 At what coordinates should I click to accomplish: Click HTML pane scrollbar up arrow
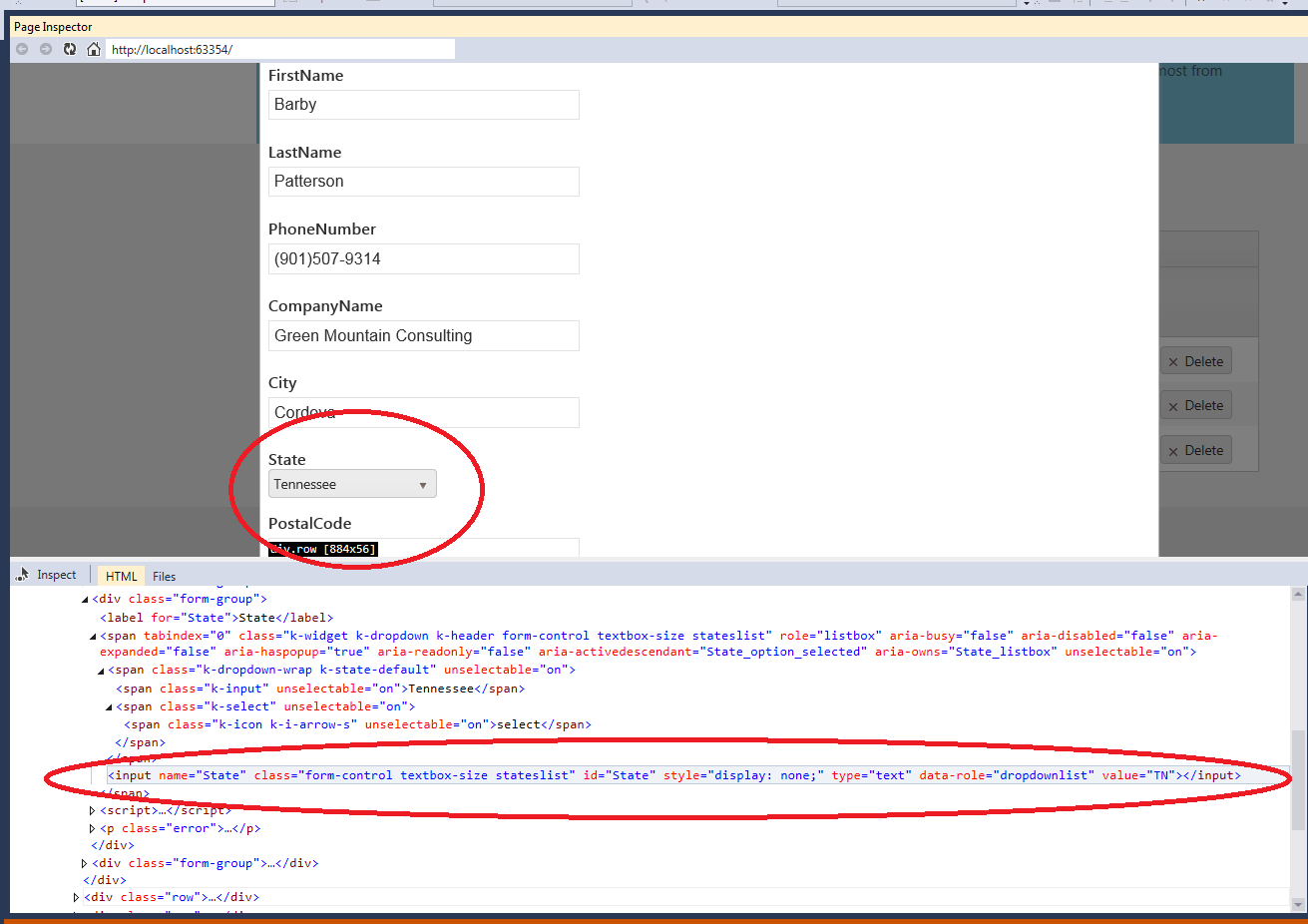[1298, 595]
